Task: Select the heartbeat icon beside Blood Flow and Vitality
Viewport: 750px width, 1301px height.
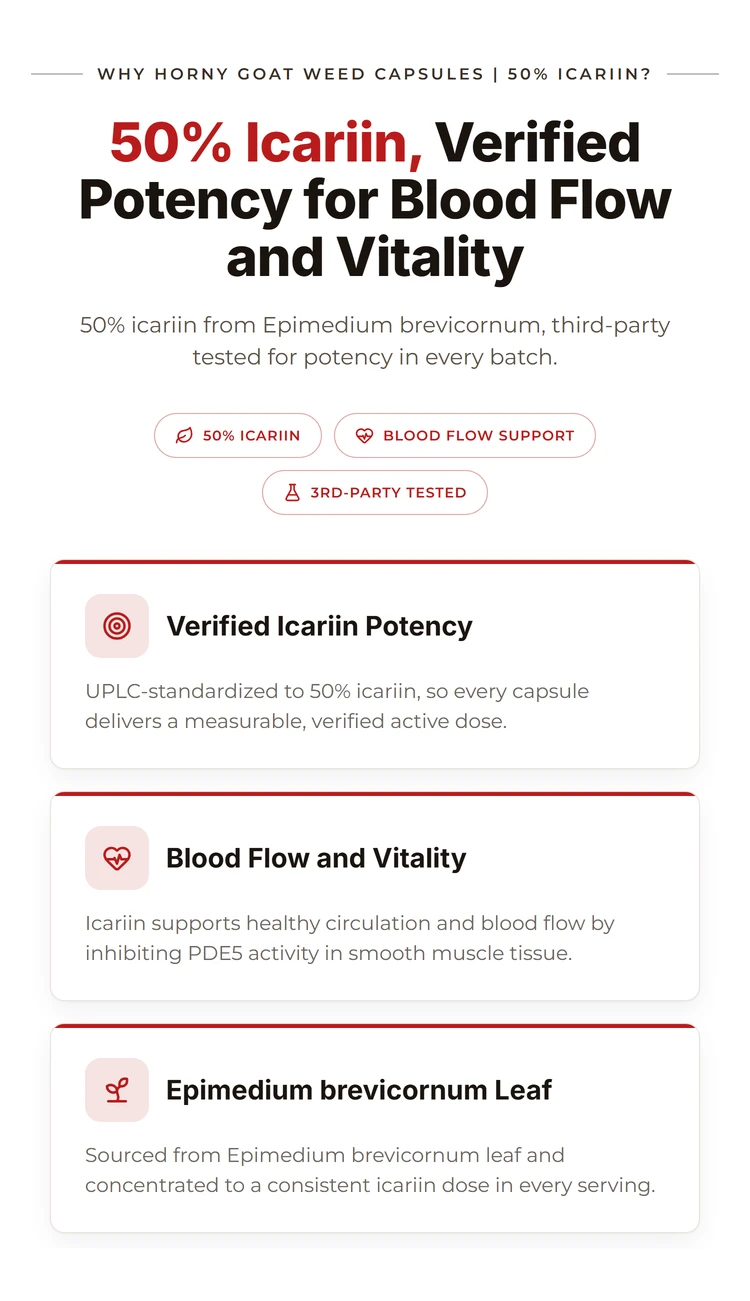Action: [x=117, y=858]
